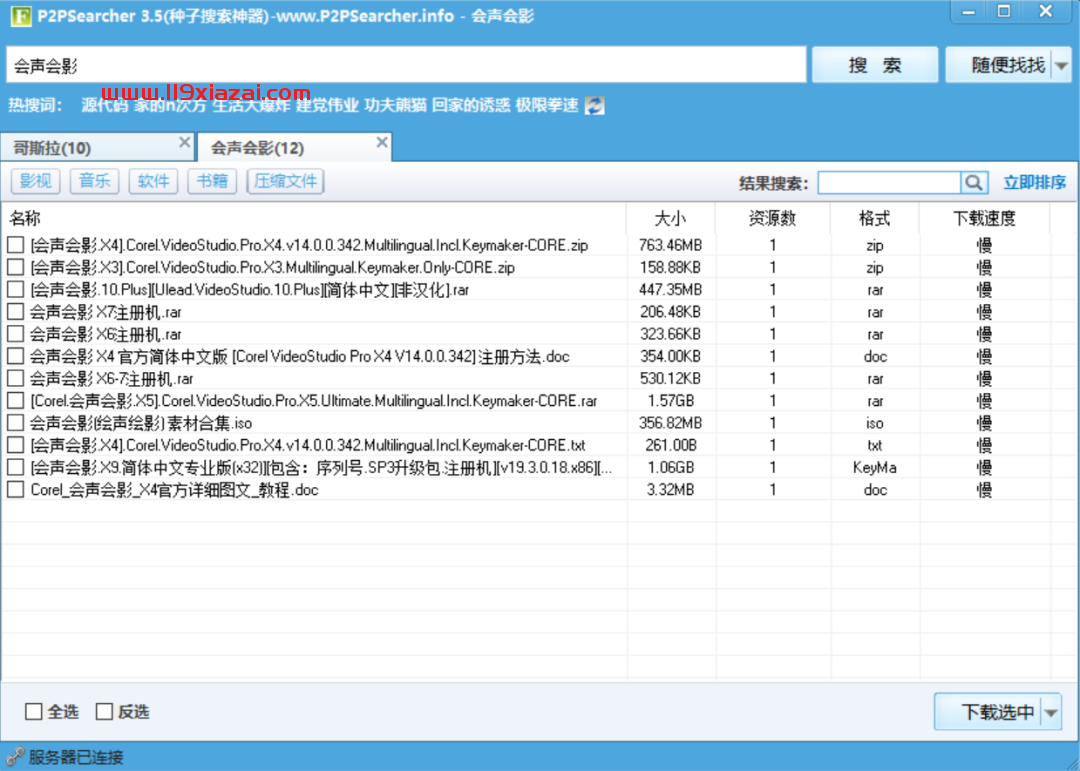
Task: Click the server connected link icon
Action: click(14, 757)
